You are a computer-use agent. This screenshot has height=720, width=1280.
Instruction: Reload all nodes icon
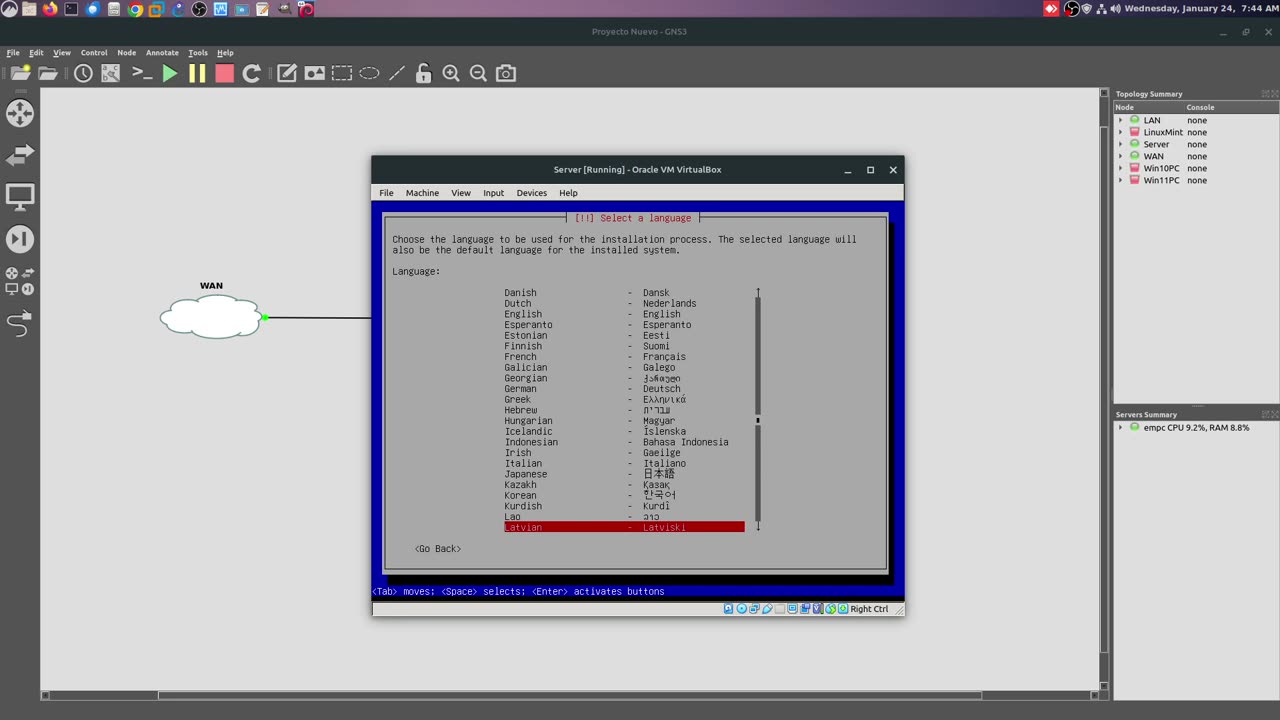pyautogui.click(x=252, y=73)
